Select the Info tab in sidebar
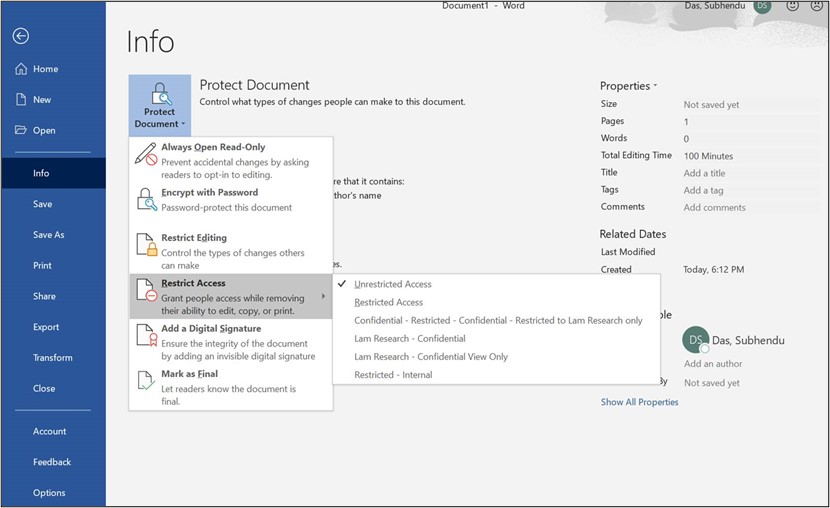Screen dimensions: 830x508 pyautogui.click(x=53, y=173)
